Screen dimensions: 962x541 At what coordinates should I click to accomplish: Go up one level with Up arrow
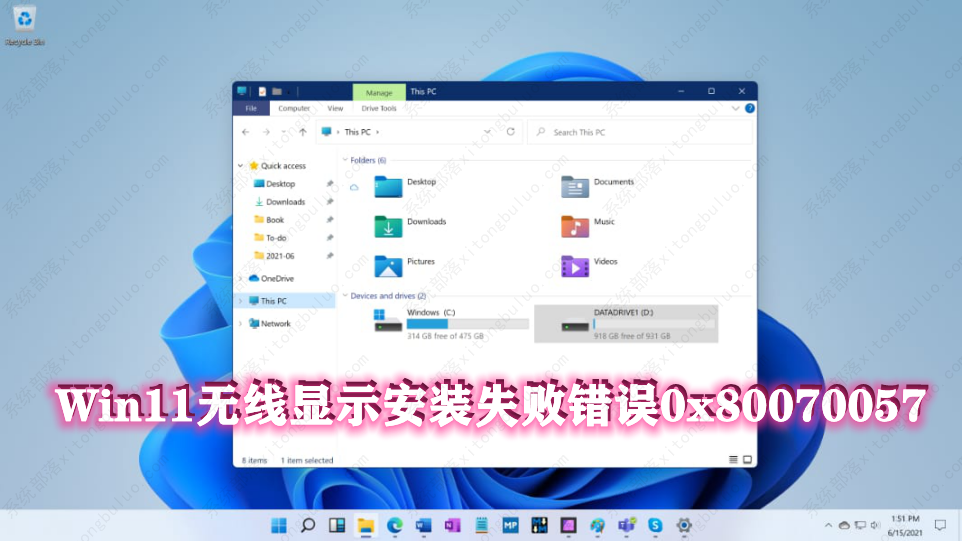[302, 132]
